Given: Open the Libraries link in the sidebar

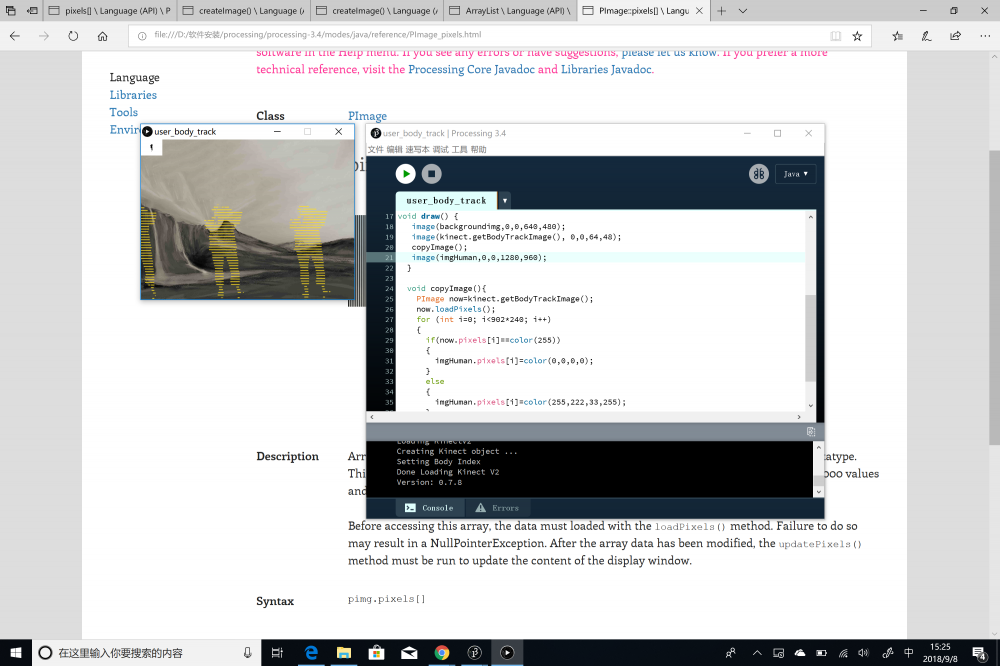Looking at the screenshot, I should coord(133,94).
